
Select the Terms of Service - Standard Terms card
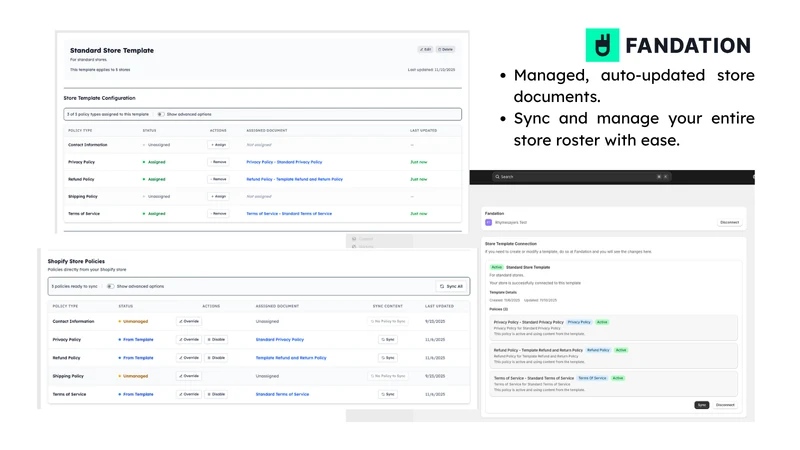pyautogui.click(x=613, y=384)
